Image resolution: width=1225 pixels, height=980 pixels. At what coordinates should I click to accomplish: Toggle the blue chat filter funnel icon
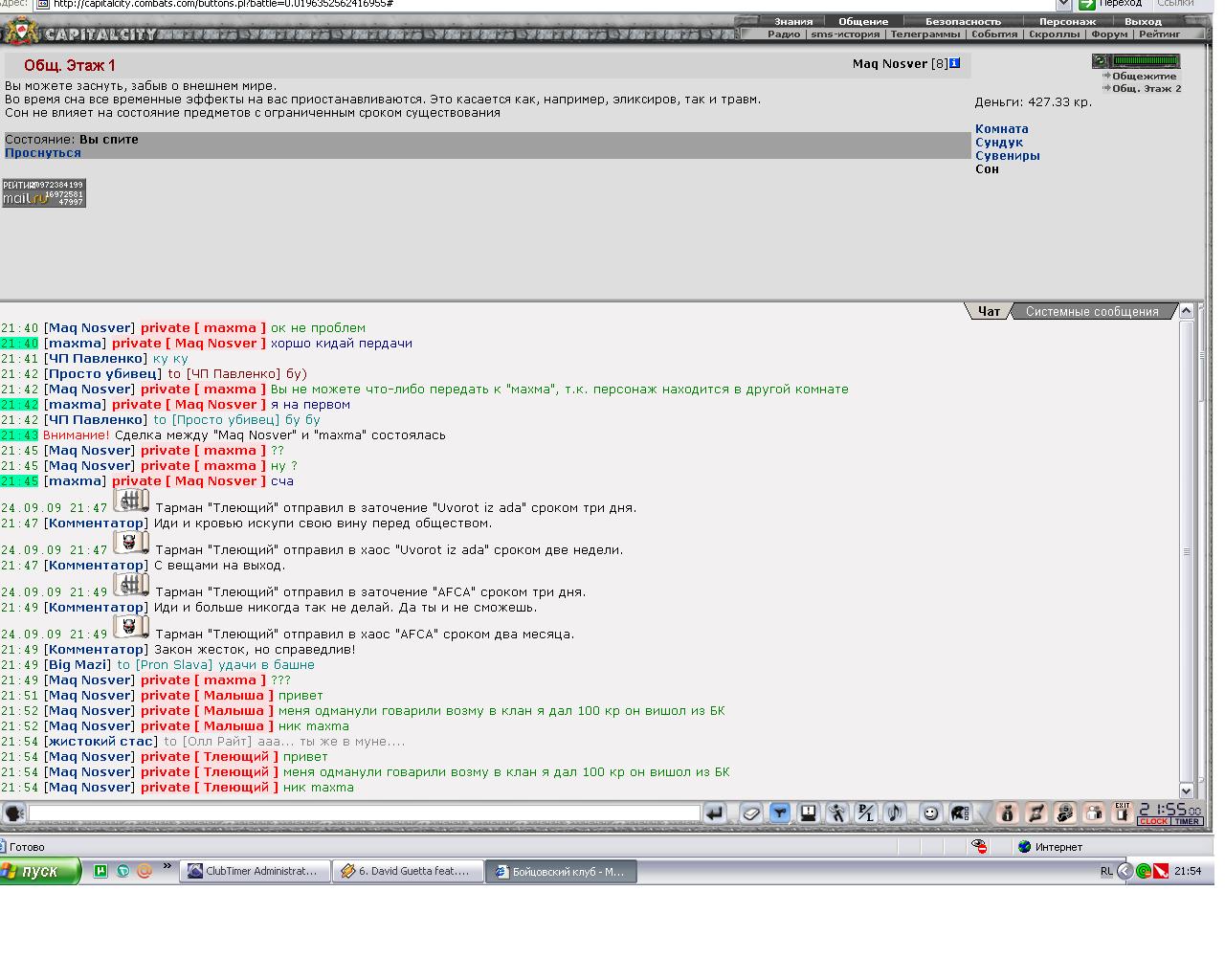(780, 813)
